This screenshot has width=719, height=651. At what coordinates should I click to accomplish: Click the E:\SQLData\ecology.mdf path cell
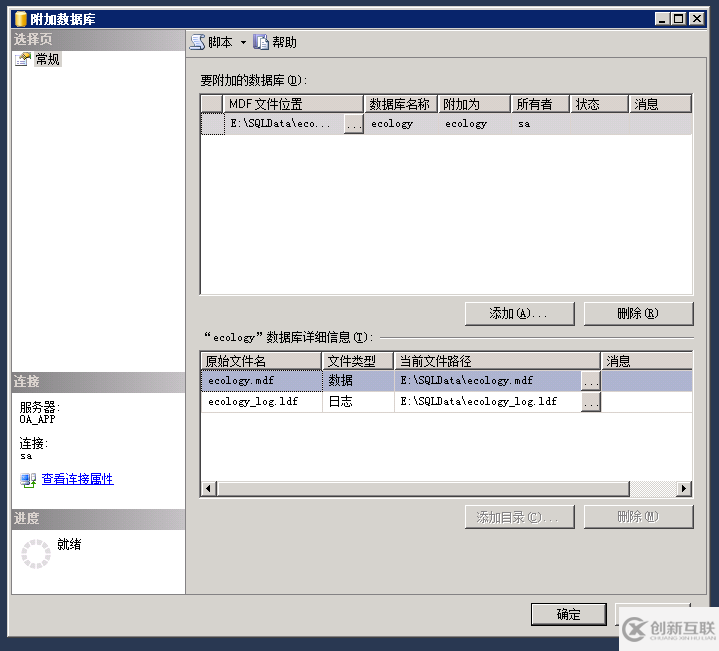(x=488, y=381)
